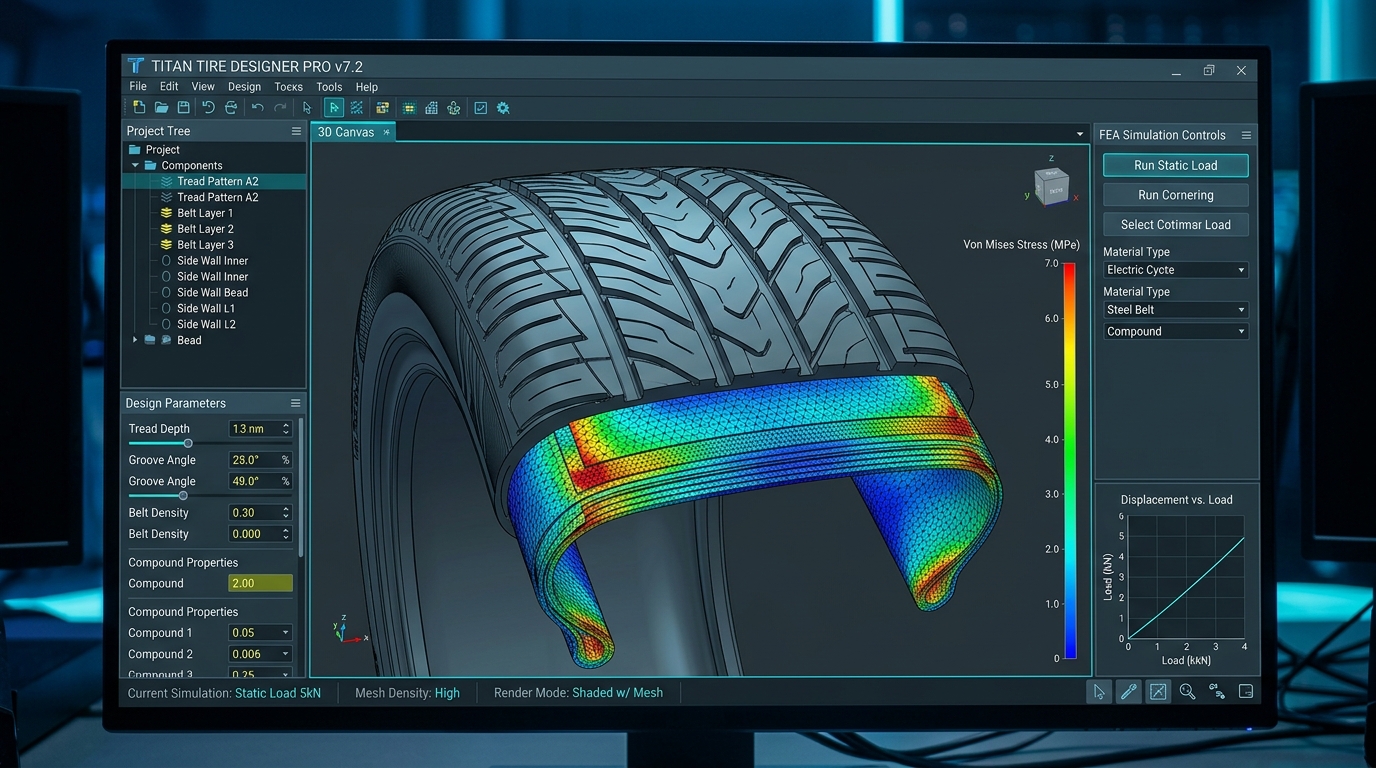
Task: Click the Run Static Load button
Action: 1176,165
